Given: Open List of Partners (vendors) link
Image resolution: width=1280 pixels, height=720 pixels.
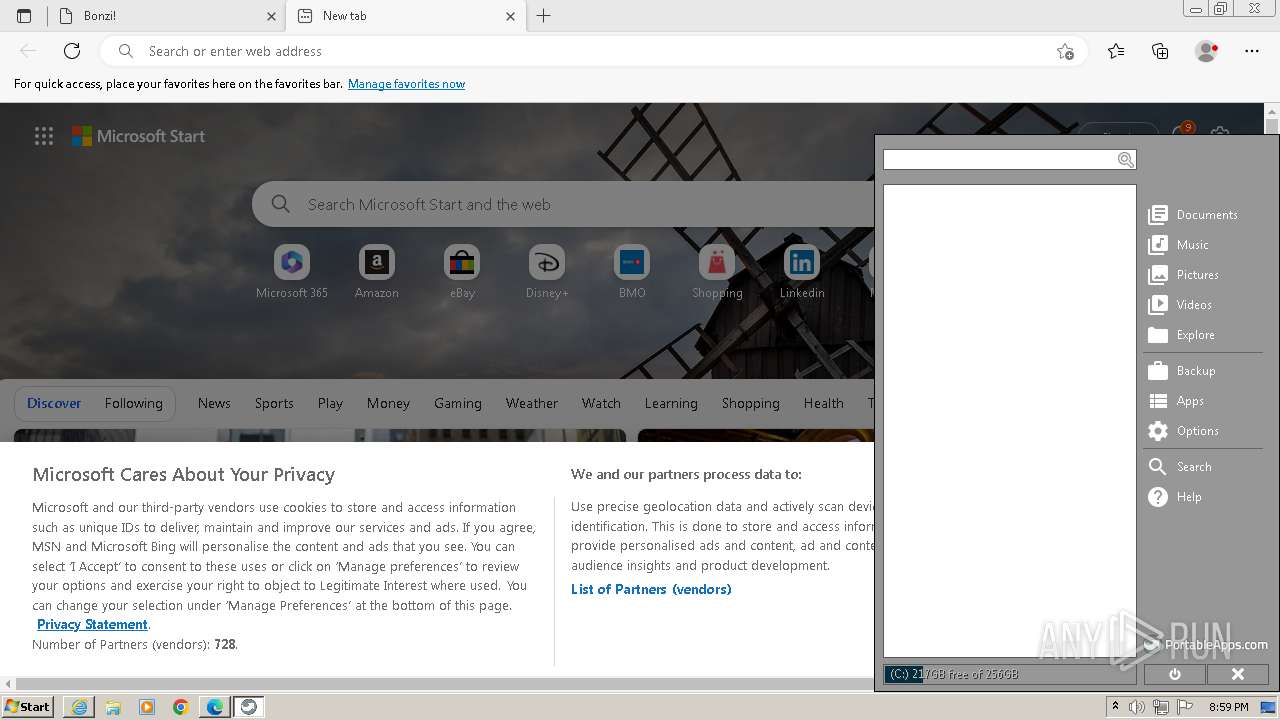Looking at the screenshot, I should pos(651,589).
